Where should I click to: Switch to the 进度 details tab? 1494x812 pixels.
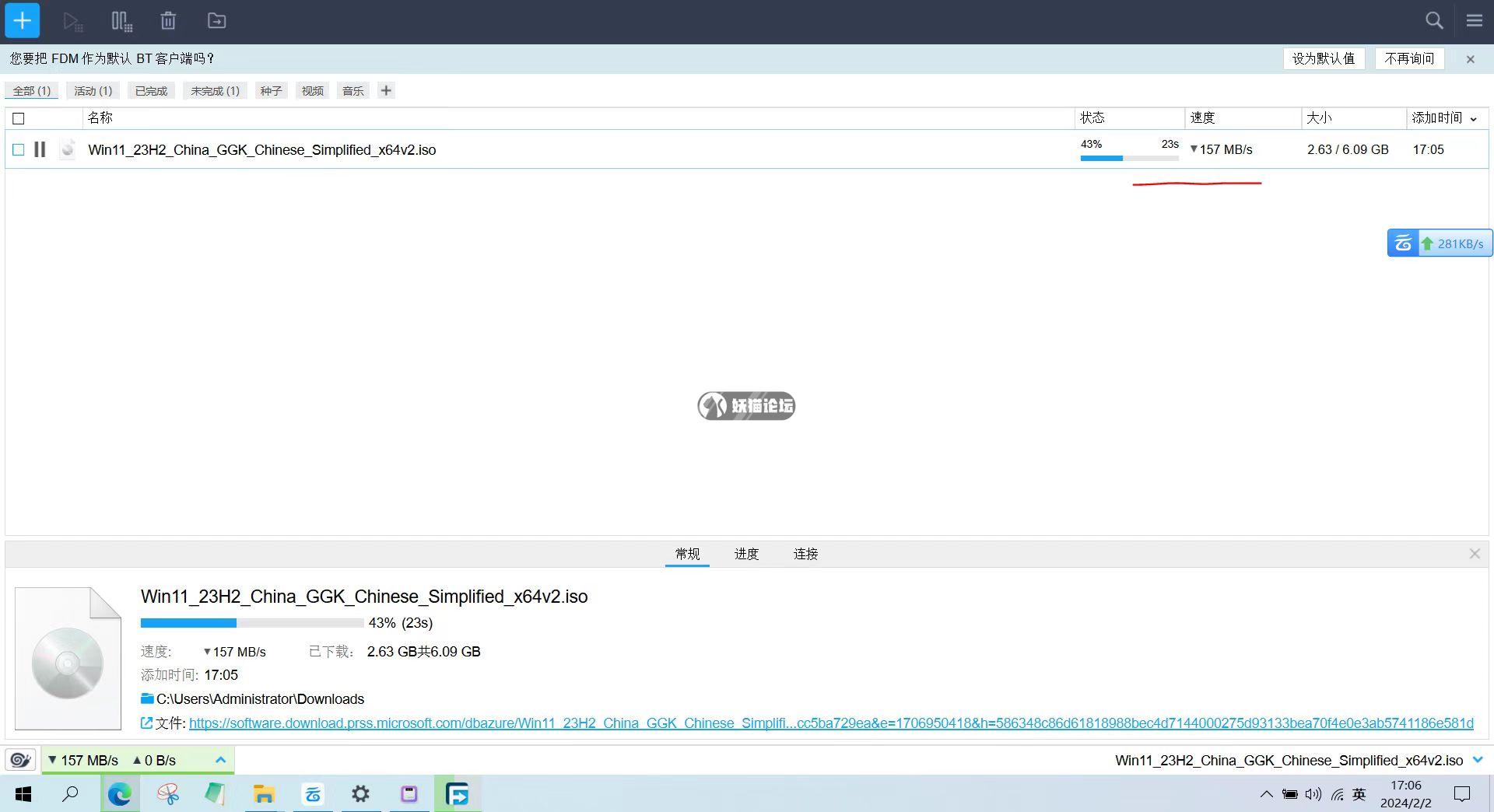746,554
